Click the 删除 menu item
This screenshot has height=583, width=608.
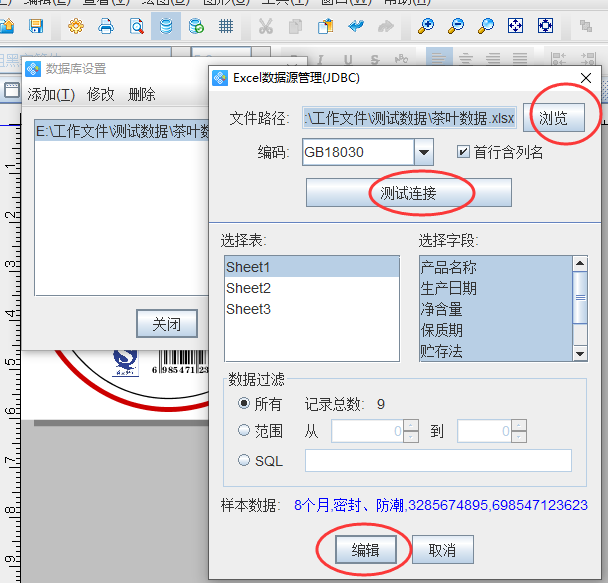click(x=142, y=95)
